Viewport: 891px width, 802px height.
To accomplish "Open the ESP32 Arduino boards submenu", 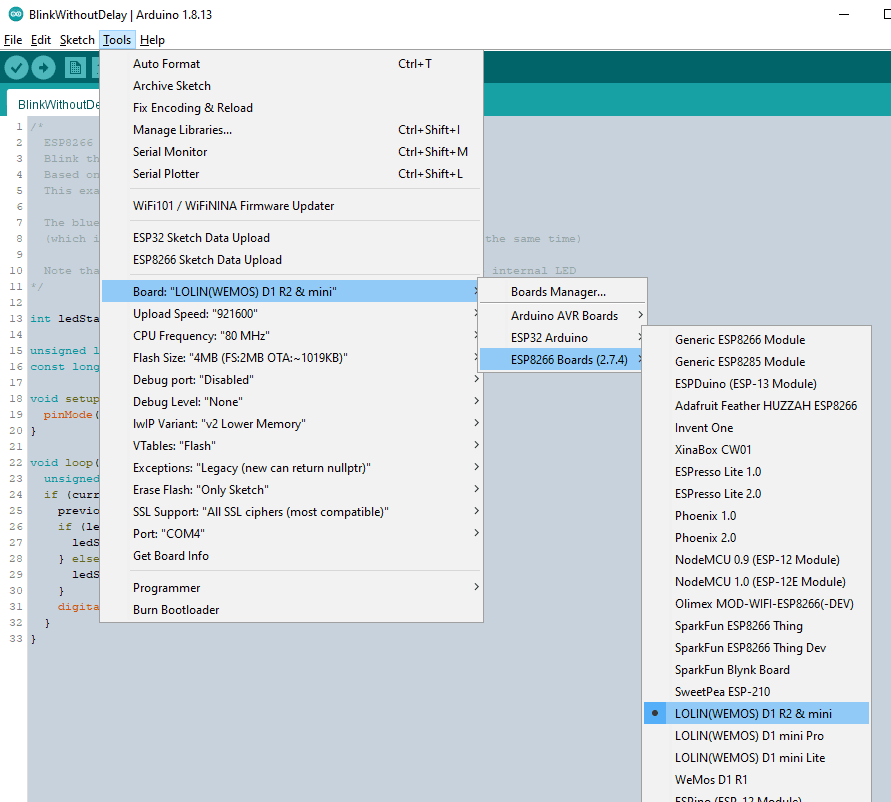I will [549, 337].
